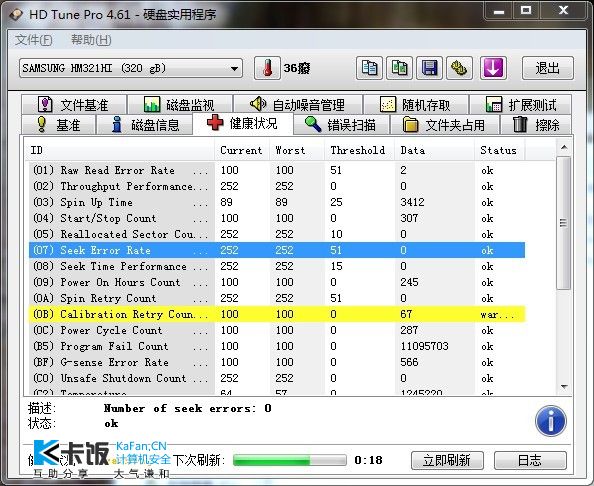594x486 pixels.
Task: Select the Throughput Performance row
Action: (x=277, y=186)
